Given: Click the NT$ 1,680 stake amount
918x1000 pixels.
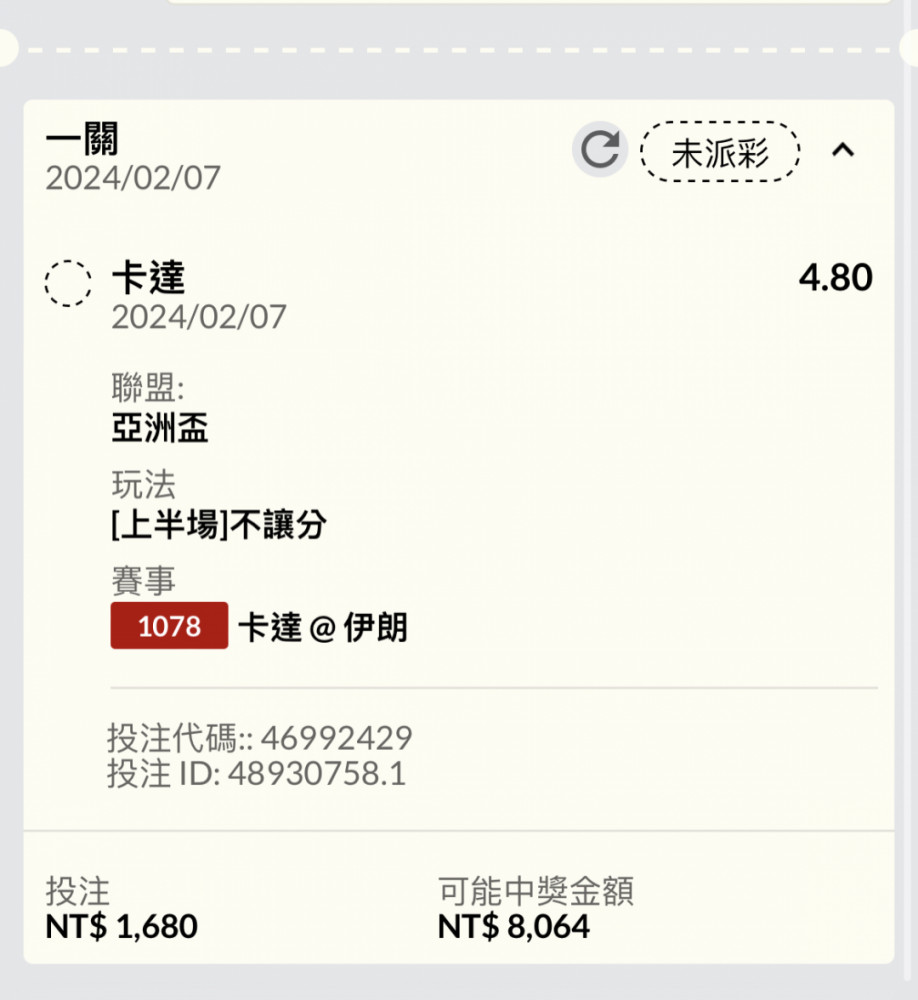Looking at the screenshot, I should 121,926.
